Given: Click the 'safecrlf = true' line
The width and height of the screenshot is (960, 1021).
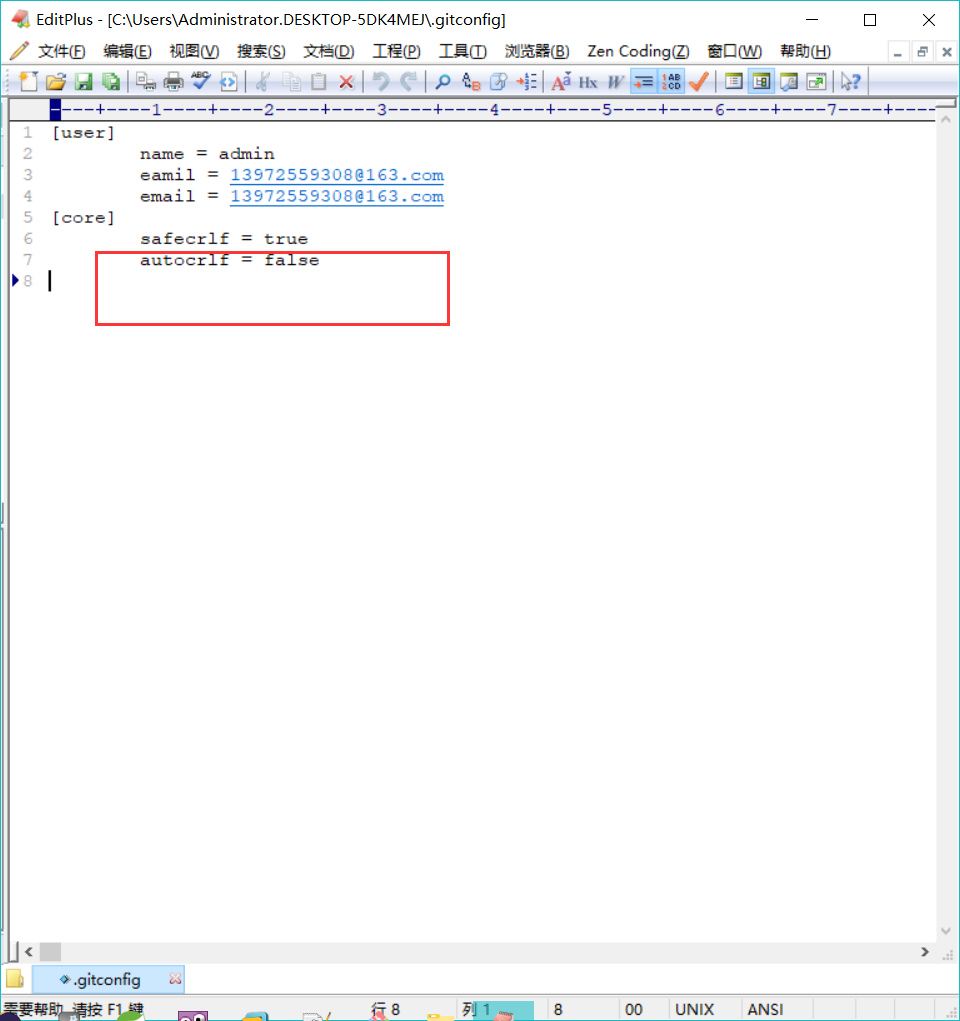Looking at the screenshot, I should 224,239.
